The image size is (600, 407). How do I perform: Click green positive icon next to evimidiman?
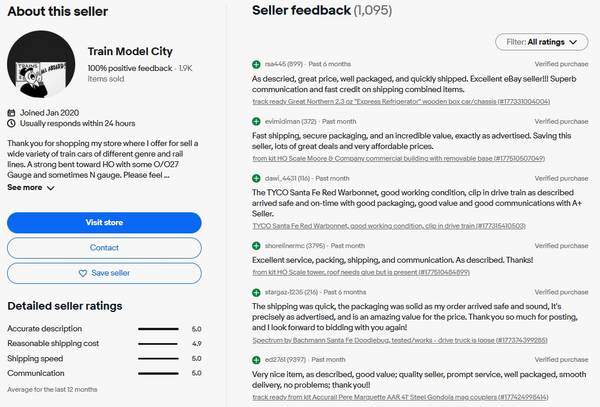257,121
